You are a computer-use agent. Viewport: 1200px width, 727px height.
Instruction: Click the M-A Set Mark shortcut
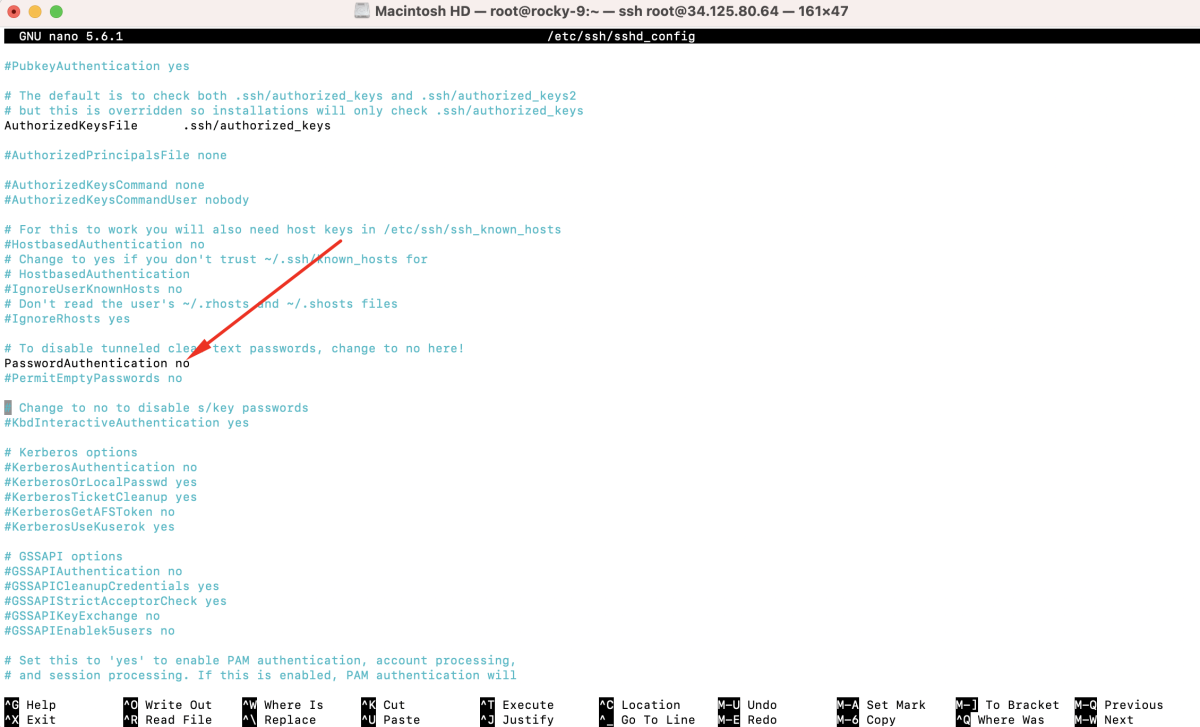tap(881, 705)
